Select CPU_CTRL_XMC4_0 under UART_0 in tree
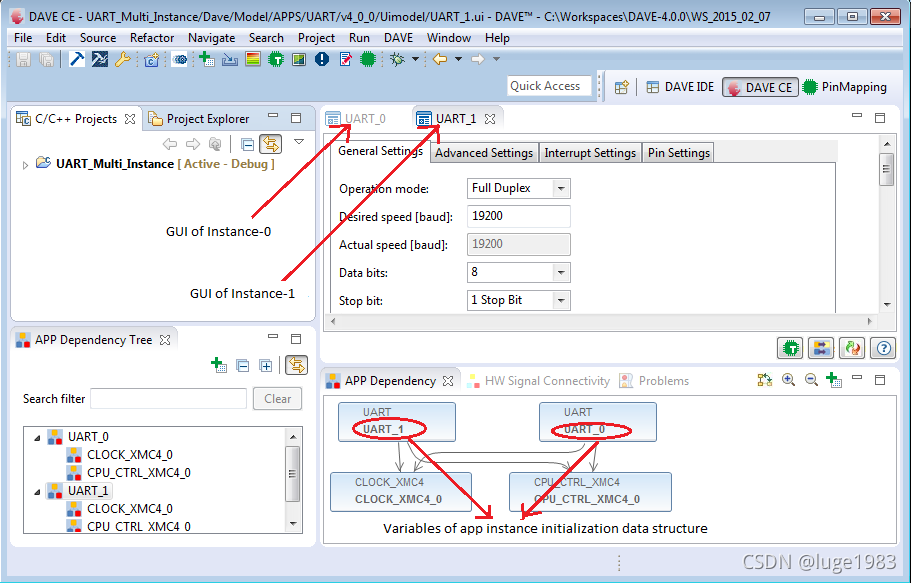 click(138, 473)
